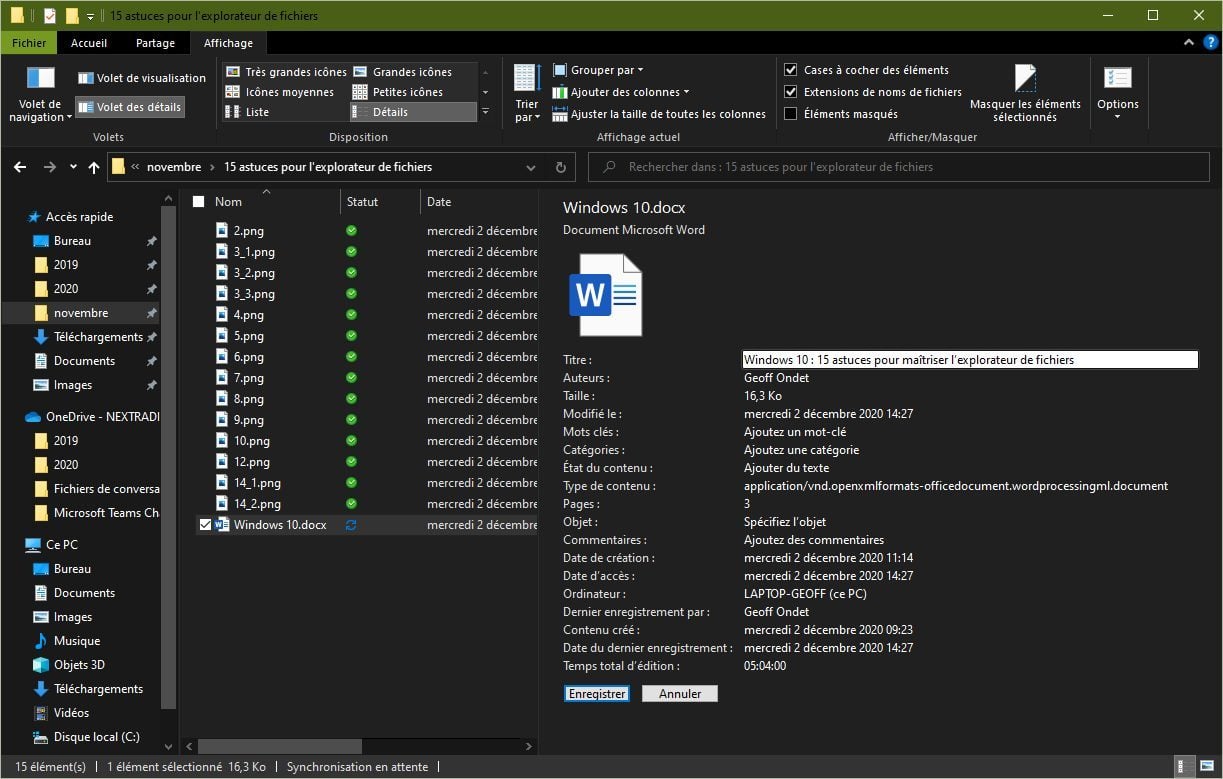Click Ajuster la taille de toutes les colonnes
The image size is (1223, 779).
pos(659,114)
